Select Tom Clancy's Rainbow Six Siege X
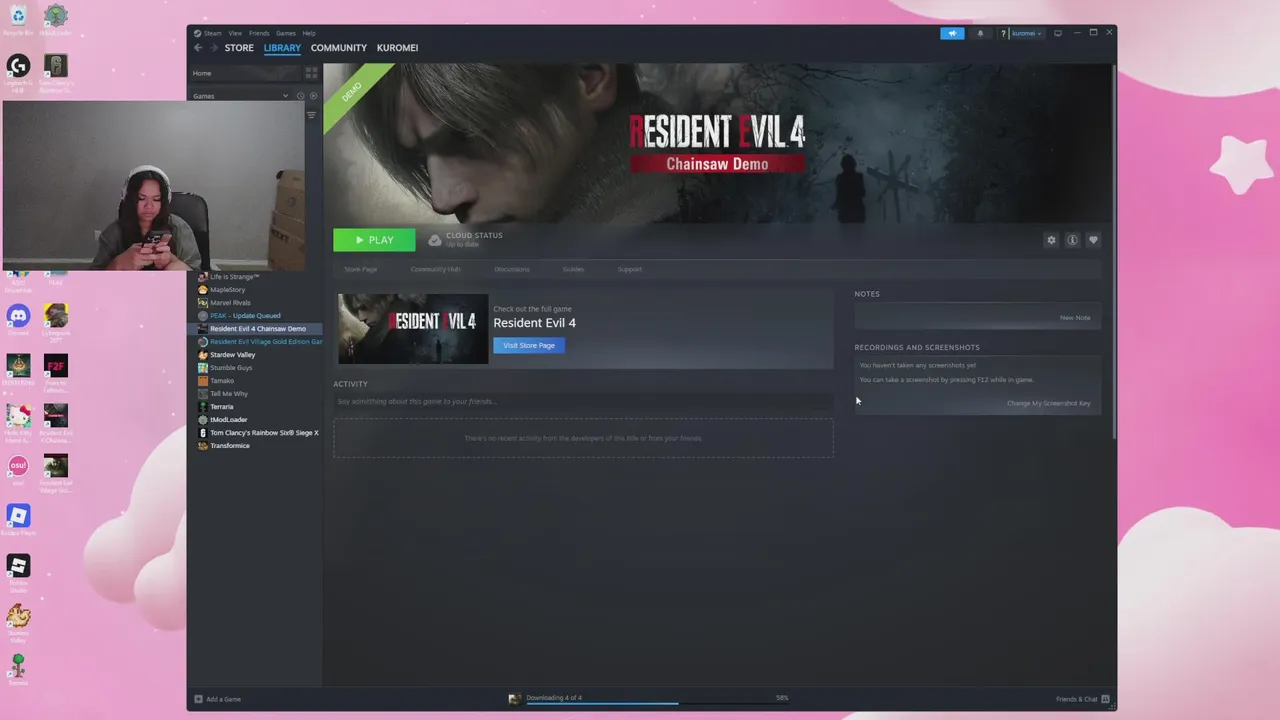This screenshot has height=720, width=1280. pyautogui.click(x=259, y=432)
